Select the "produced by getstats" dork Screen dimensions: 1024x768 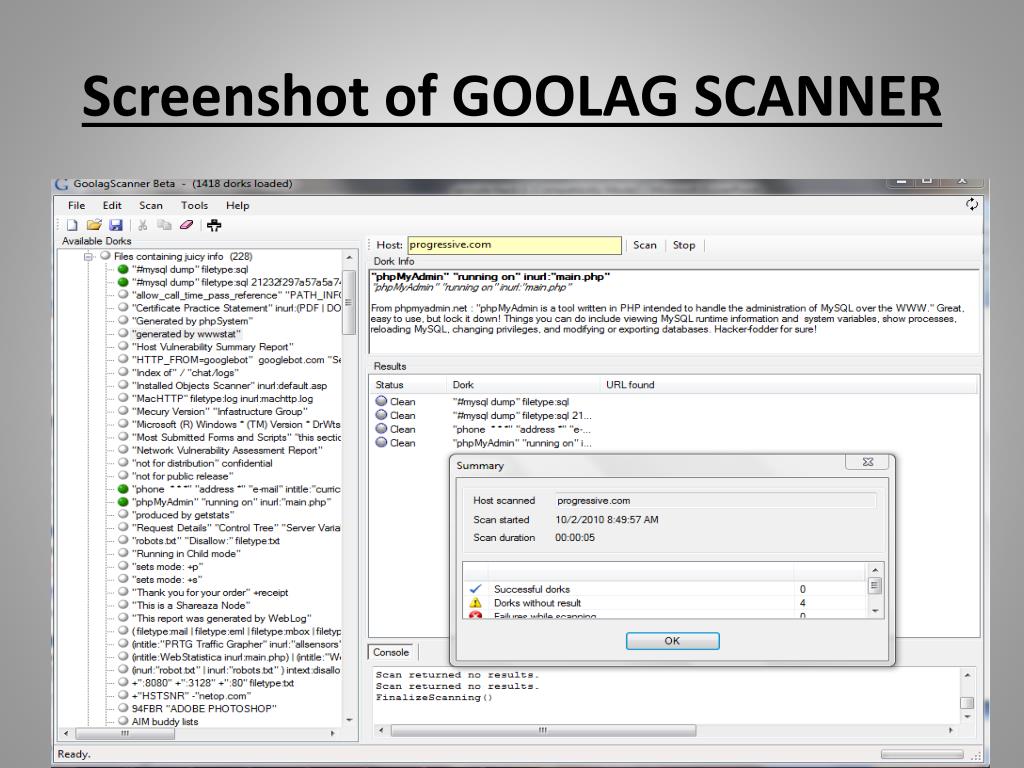point(183,515)
